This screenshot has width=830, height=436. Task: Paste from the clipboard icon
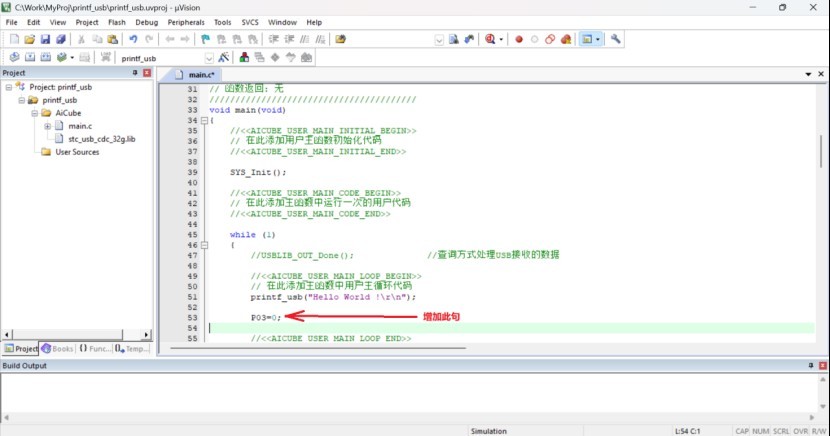coord(113,39)
